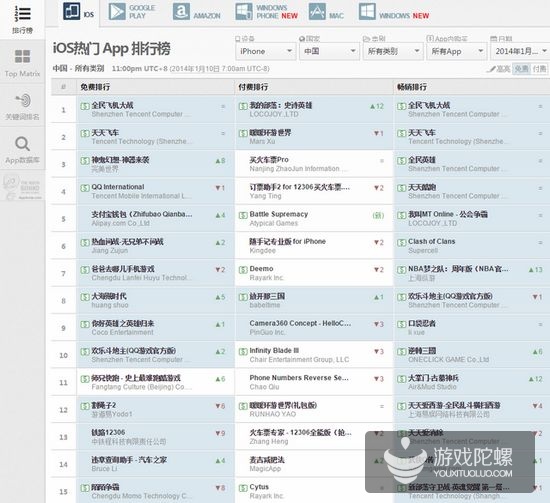The image size is (550, 503).
Task: Open Phone Numbers Reverse Se... entry
Action: point(299,378)
